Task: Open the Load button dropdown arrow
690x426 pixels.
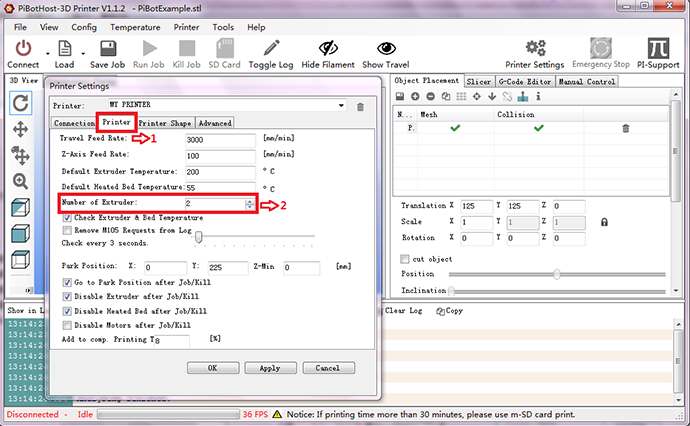Action: pos(83,54)
